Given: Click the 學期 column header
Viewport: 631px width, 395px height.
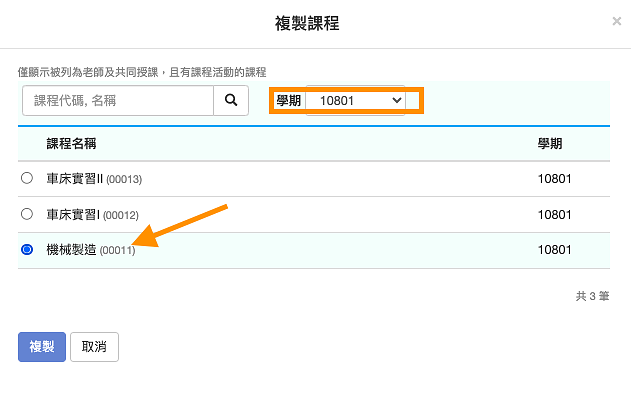Looking at the screenshot, I should [x=550, y=144].
